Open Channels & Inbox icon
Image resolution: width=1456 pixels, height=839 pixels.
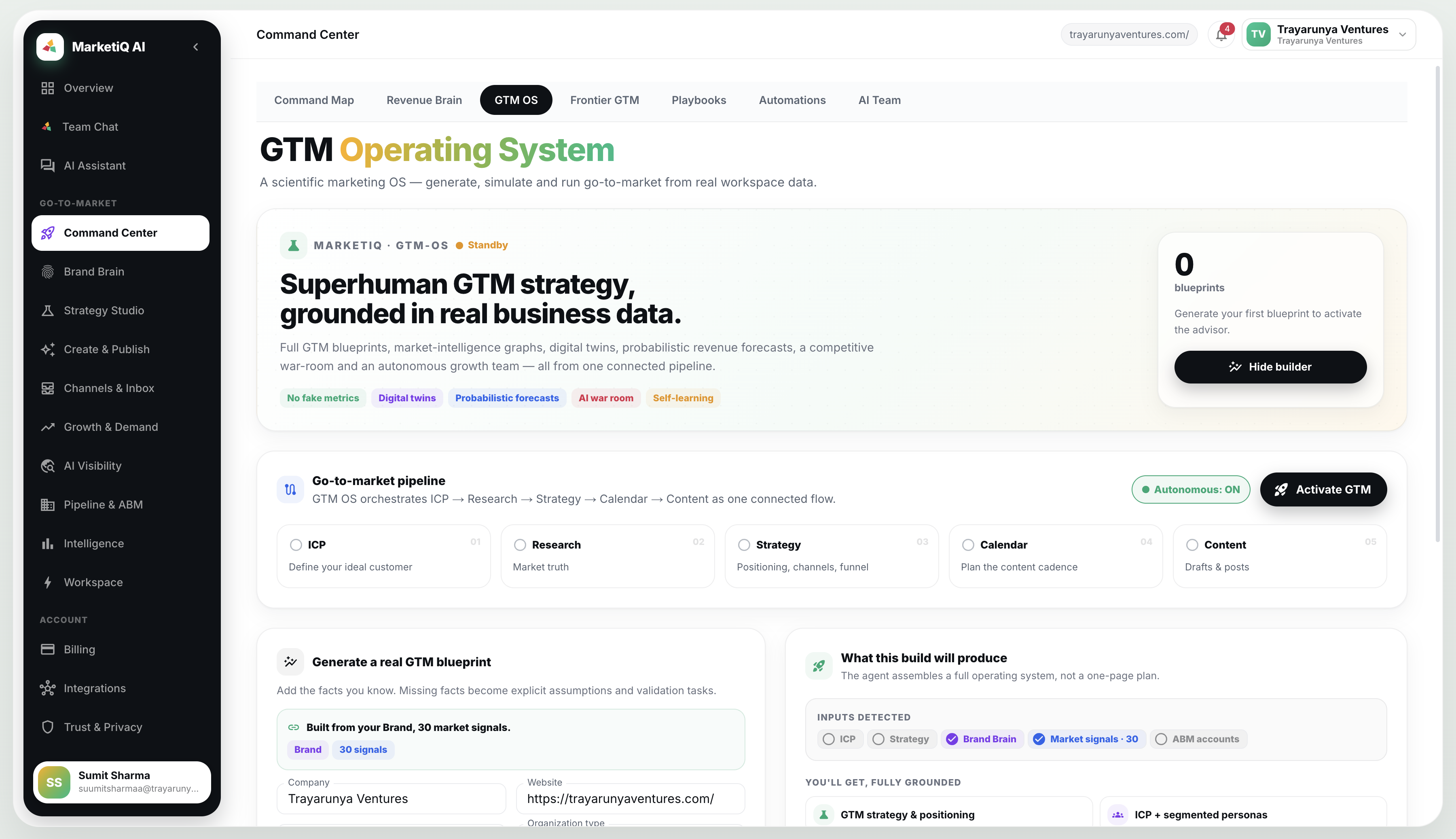click(48, 388)
